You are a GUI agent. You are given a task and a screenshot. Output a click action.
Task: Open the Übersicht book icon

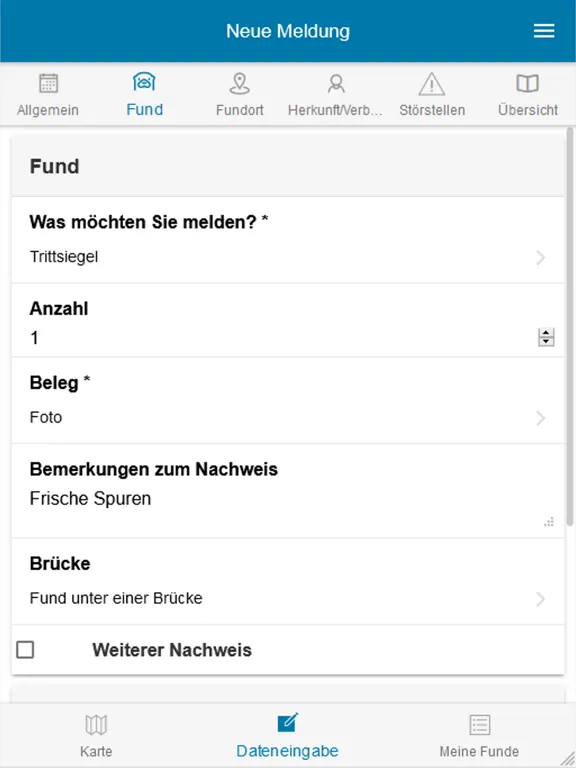528,83
